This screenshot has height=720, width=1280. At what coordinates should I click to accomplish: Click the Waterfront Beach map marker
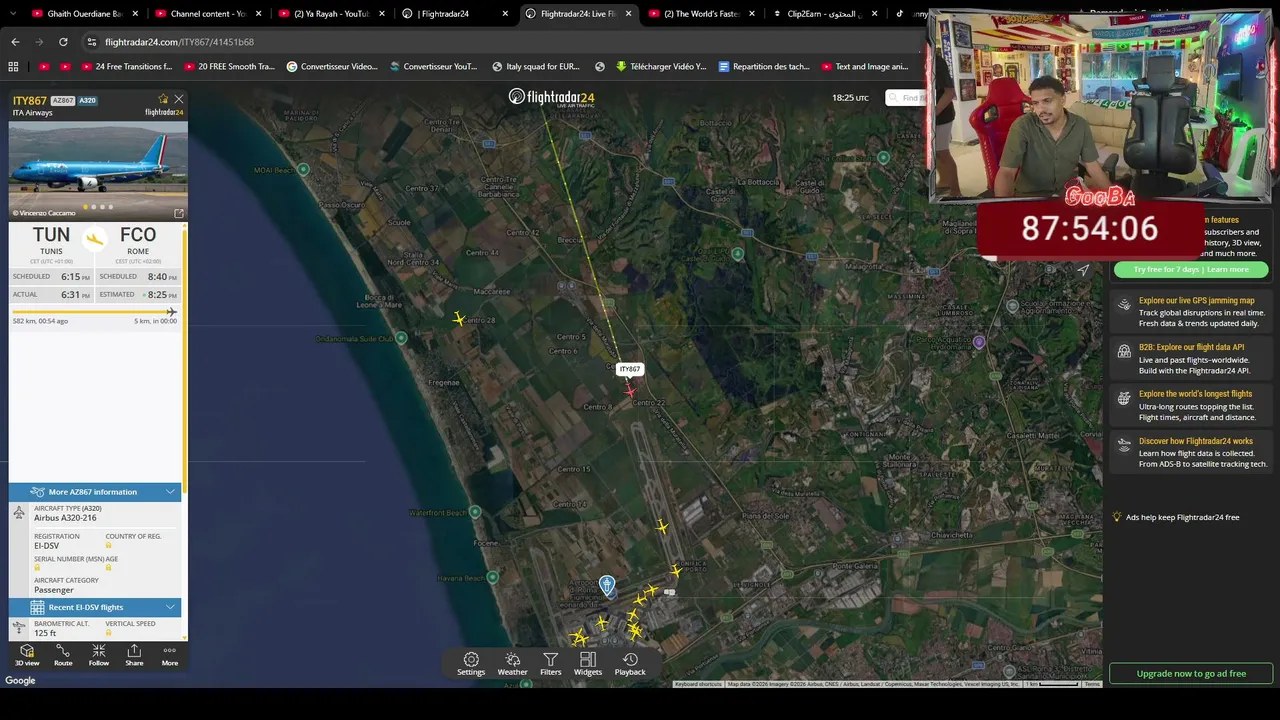click(475, 512)
